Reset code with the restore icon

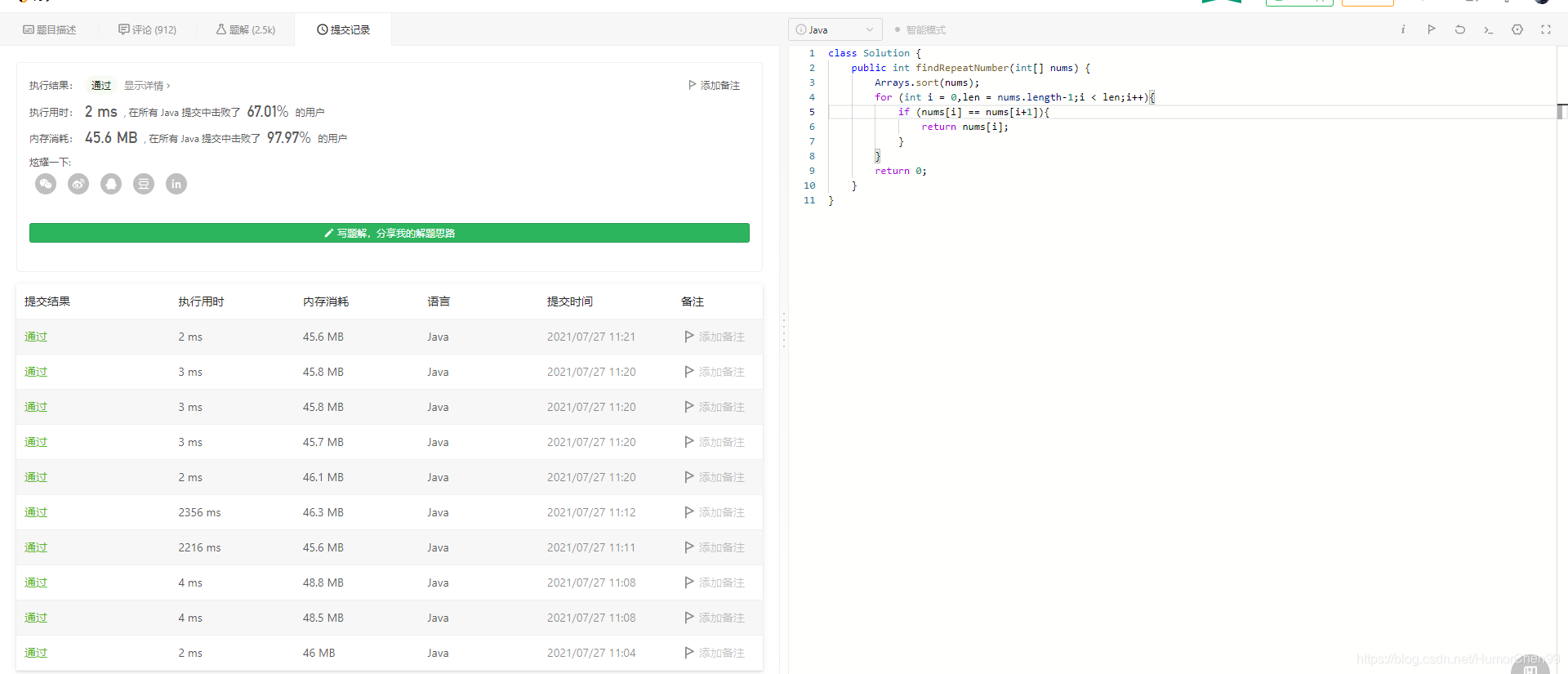[1460, 29]
